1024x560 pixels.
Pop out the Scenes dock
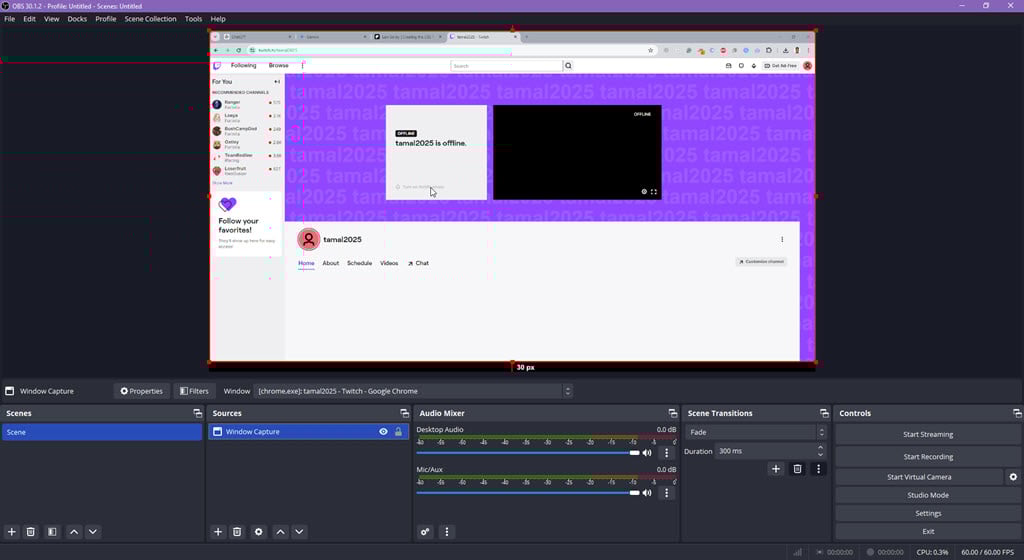point(197,413)
